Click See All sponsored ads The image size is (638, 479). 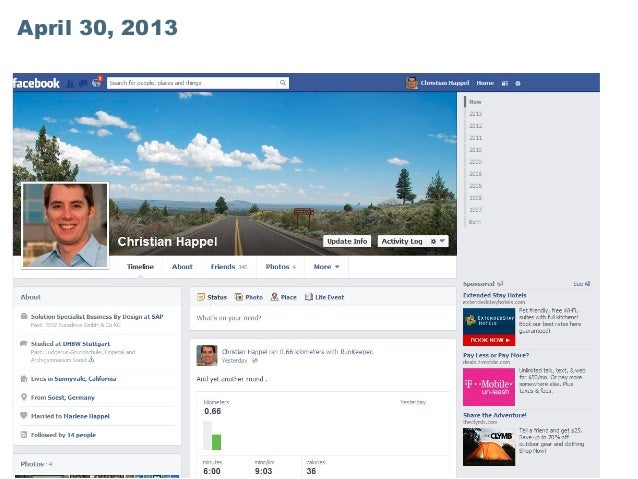click(x=581, y=284)
